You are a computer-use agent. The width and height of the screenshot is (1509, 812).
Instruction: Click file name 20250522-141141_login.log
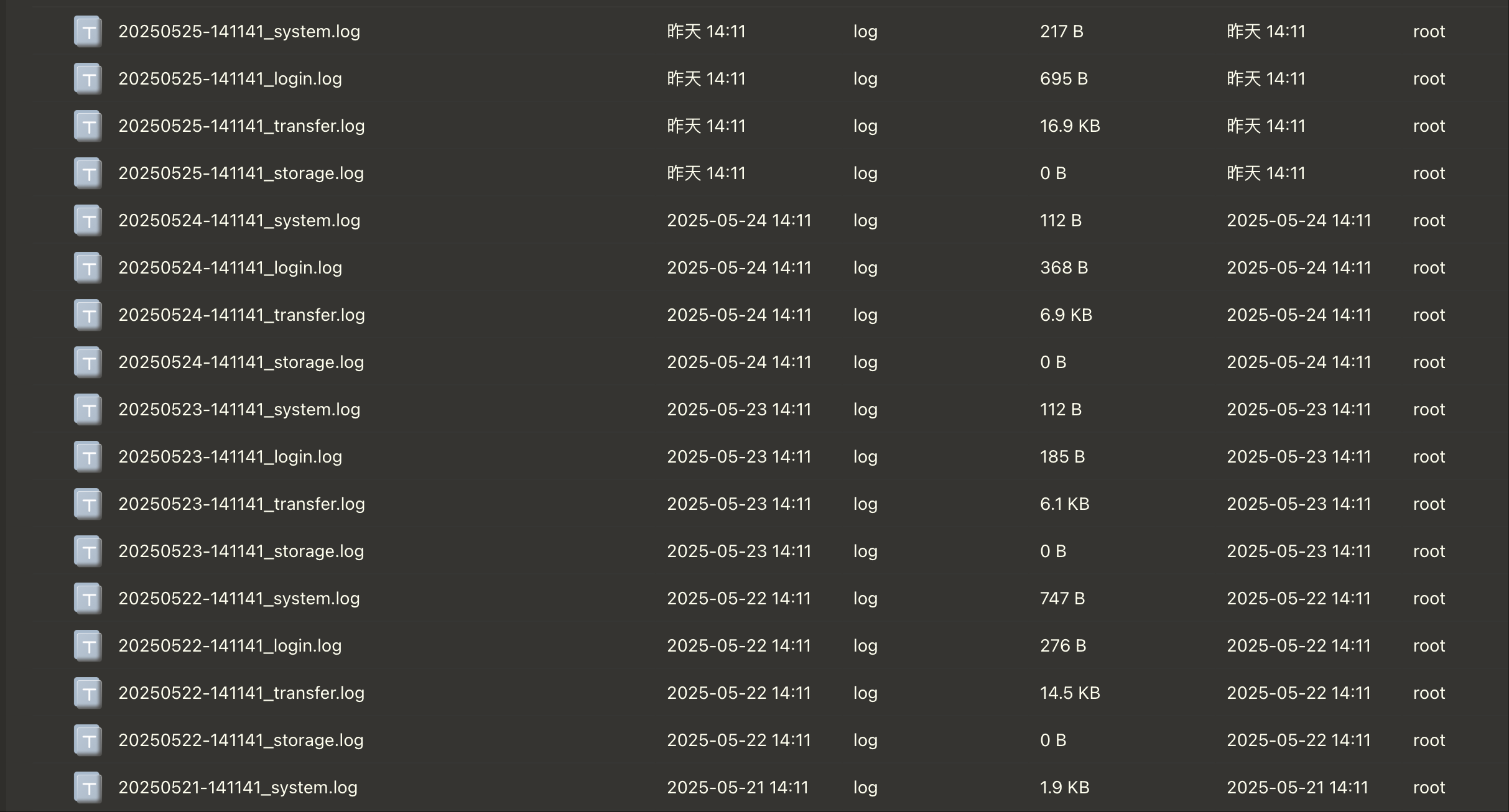click(x=230, y=646)
